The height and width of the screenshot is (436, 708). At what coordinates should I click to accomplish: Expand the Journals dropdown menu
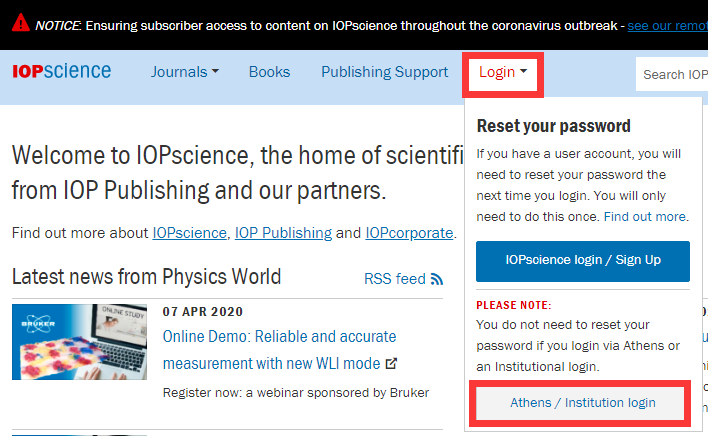pyautogui.click(x=184, y=72)
